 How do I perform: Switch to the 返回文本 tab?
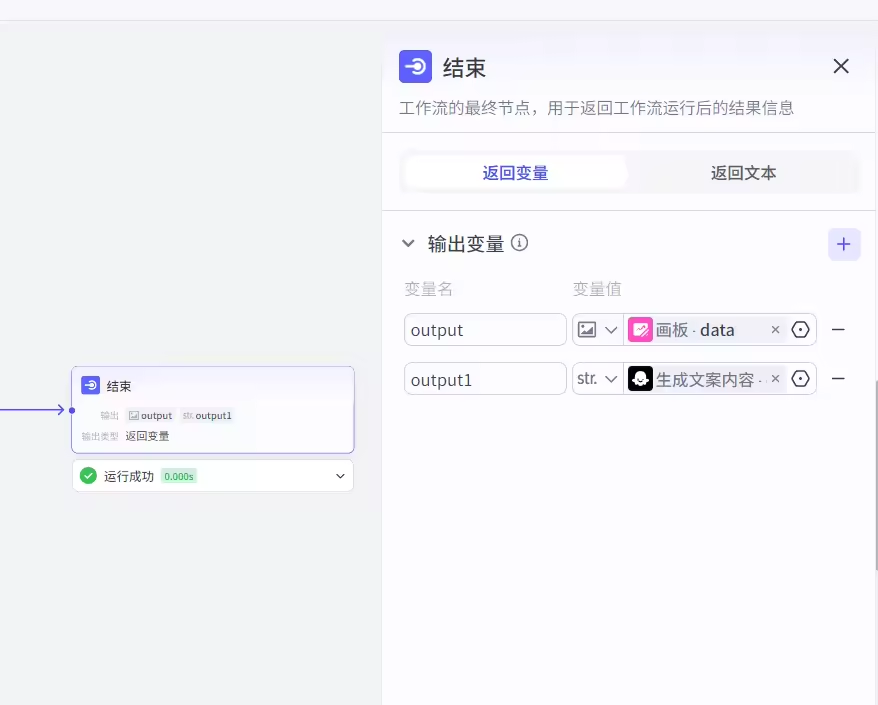(x=743, y=173)
